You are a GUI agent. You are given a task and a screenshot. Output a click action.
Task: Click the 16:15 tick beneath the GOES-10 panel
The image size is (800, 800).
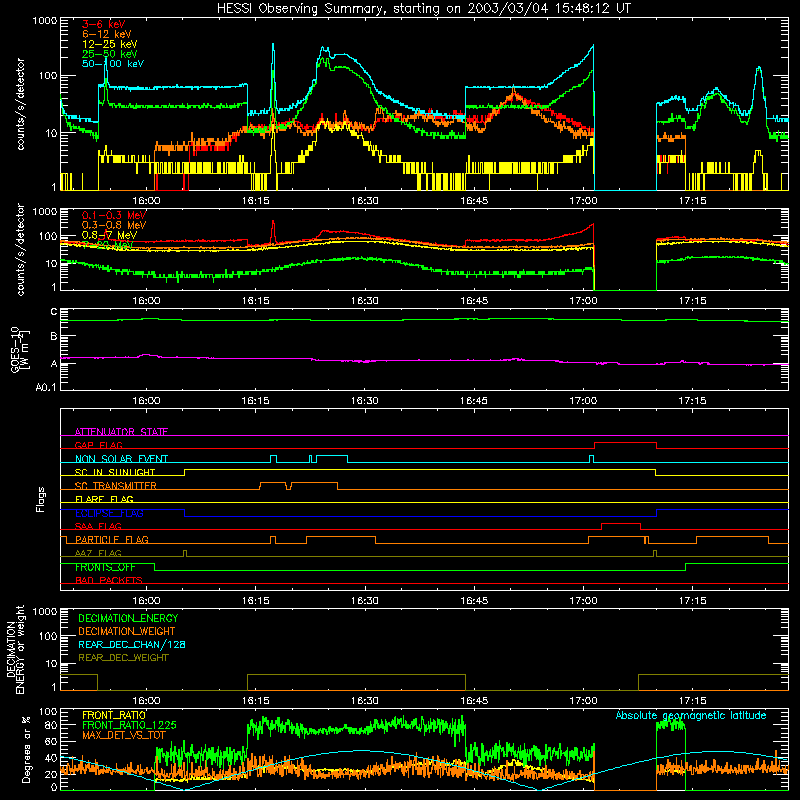pyautogui.click(x=255, y=401)
